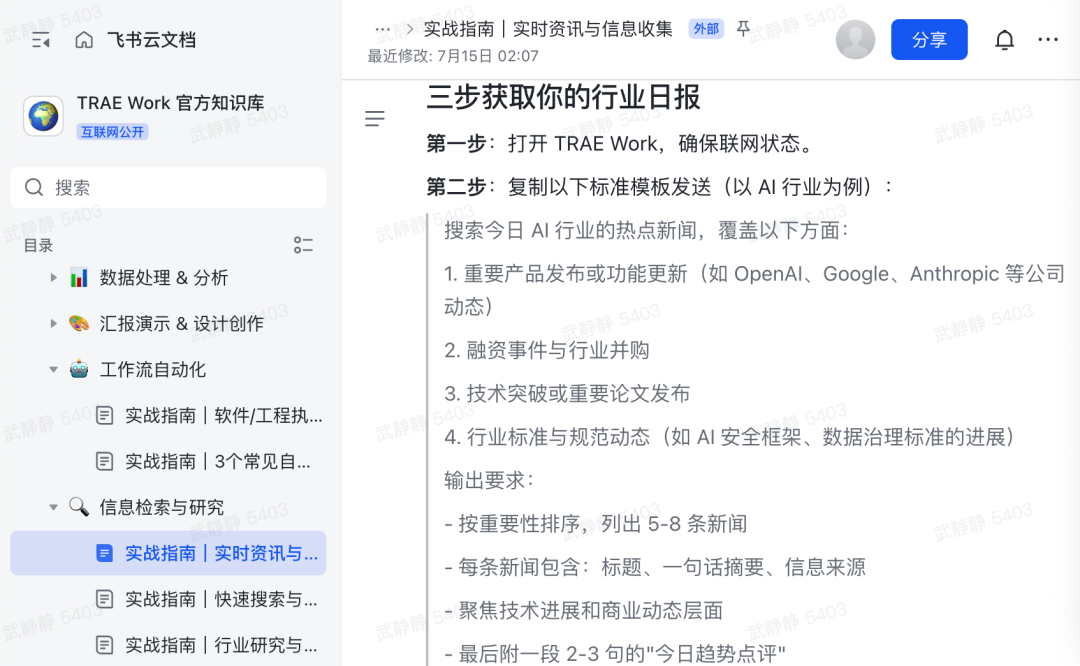
Task: Collapse the 工作流自动化 section
Action: pos(53,370)
